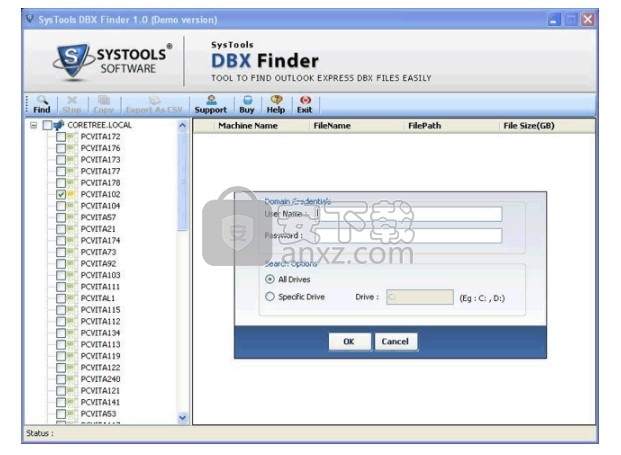Check the PCVITA57 checkbox

click(61, 217)
